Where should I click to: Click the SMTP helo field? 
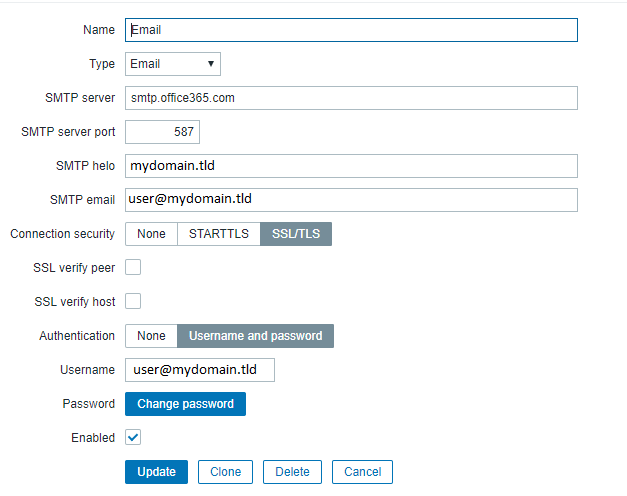click(x=351, y=166)
